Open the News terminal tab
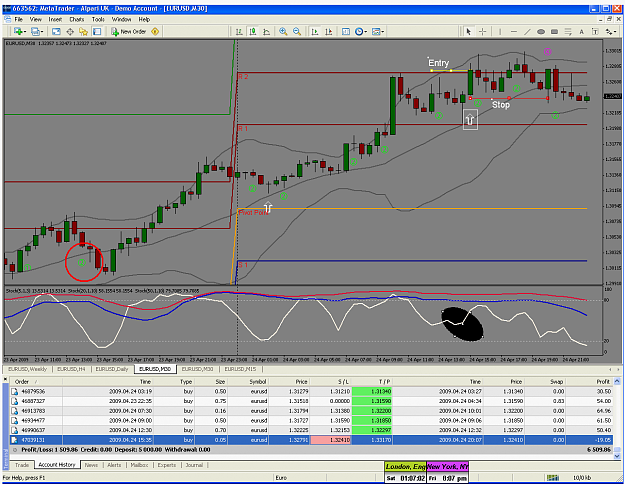 pyautogui.click(x=91, y=465)
